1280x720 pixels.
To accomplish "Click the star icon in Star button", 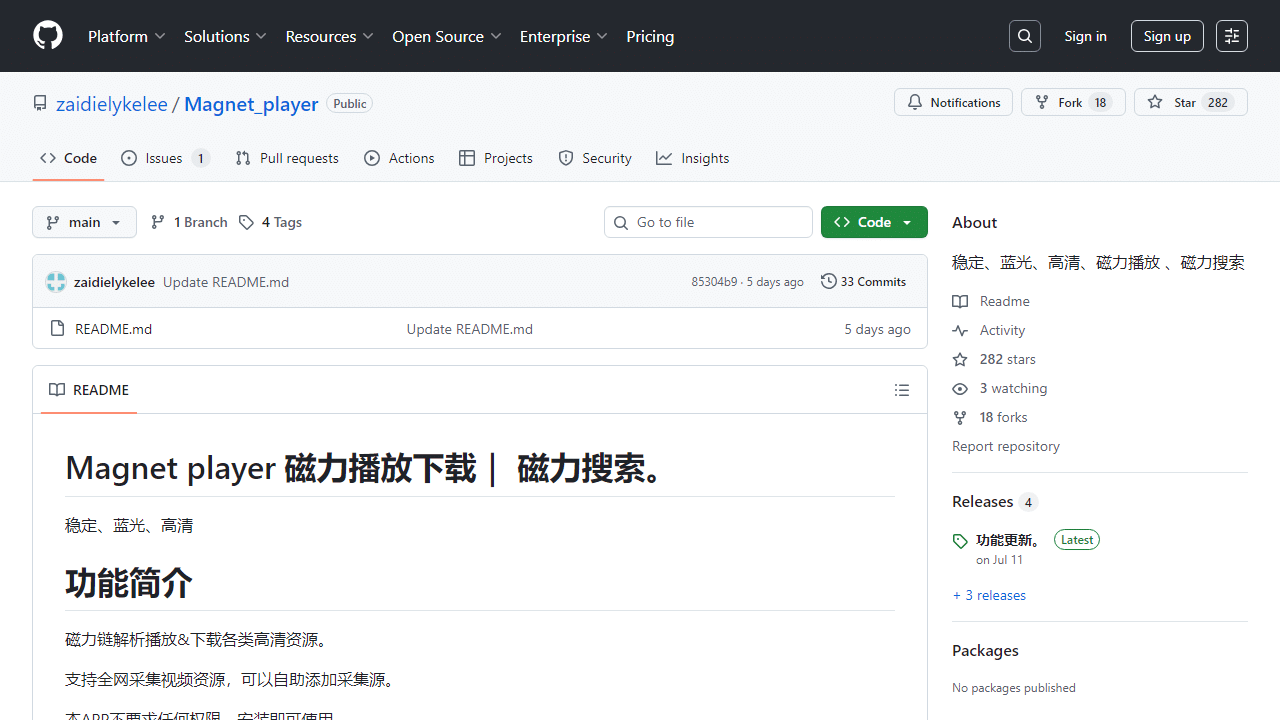I will pyautogui.click(x=1155, y=102).
